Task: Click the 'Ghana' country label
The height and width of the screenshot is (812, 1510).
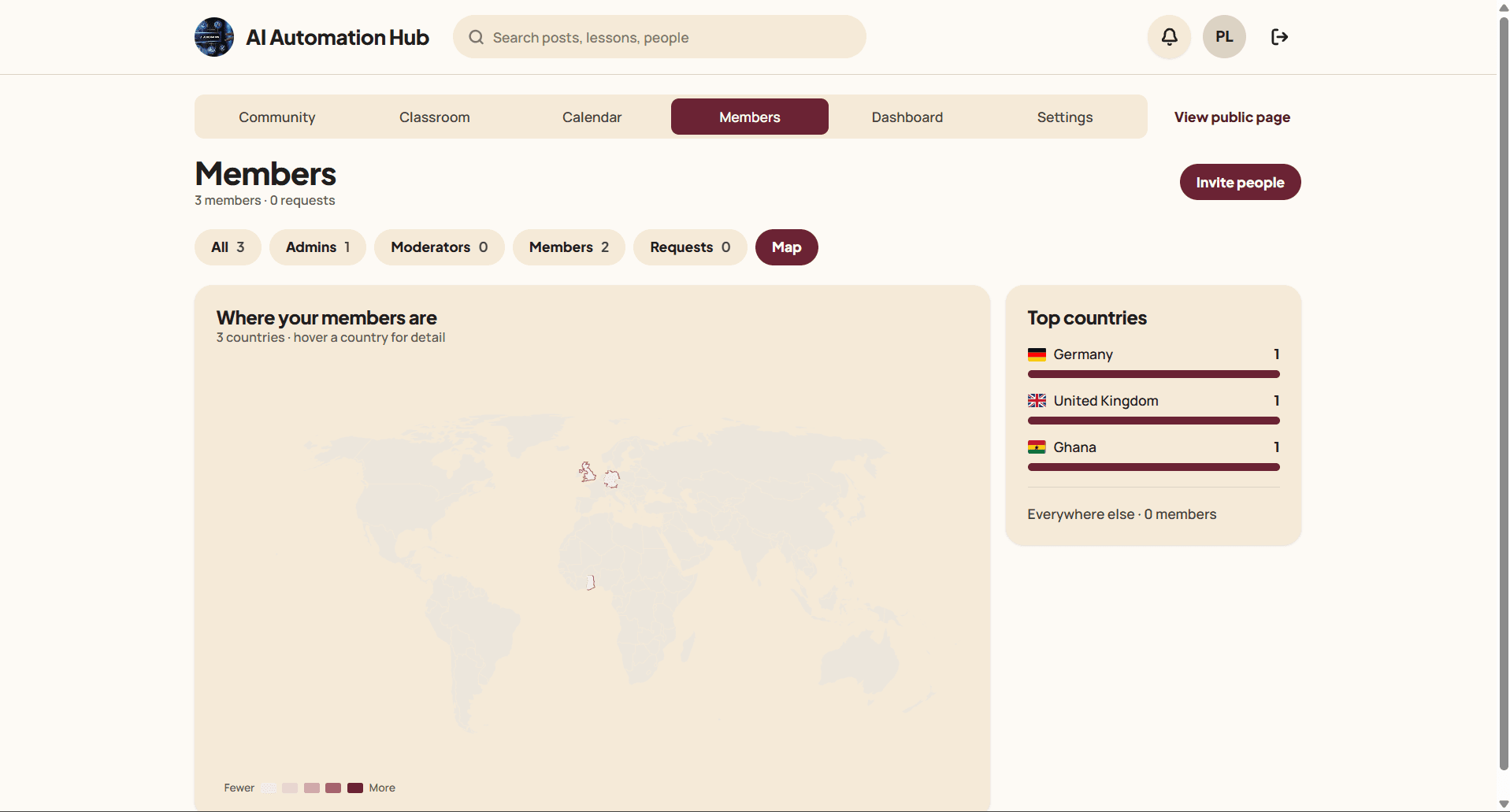Action: pos(1074,447)
